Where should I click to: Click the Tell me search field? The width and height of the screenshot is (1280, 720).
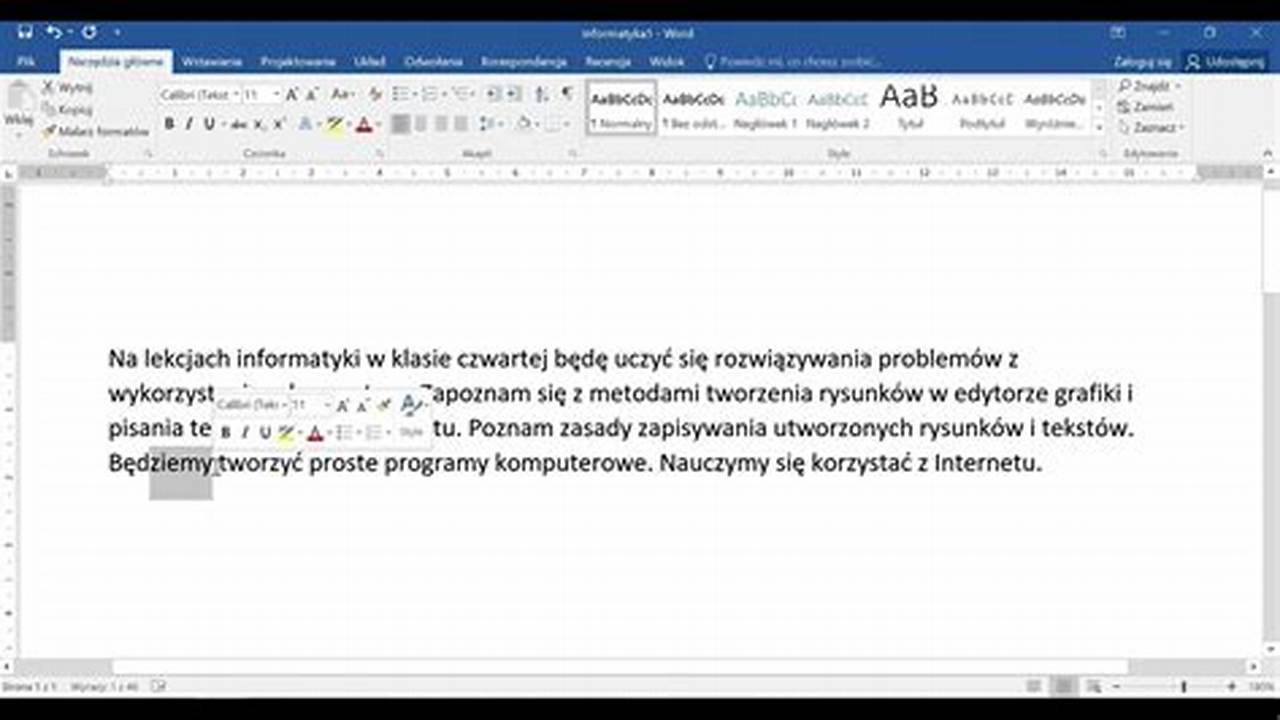tap(792, 62)
